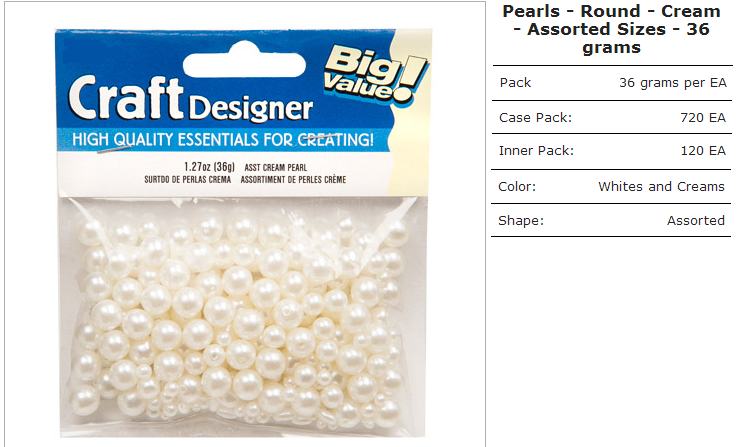The width and height of the screenshot is (741, 447).
Task: Click the 36 grams per EA value
Action: [673, 83]
